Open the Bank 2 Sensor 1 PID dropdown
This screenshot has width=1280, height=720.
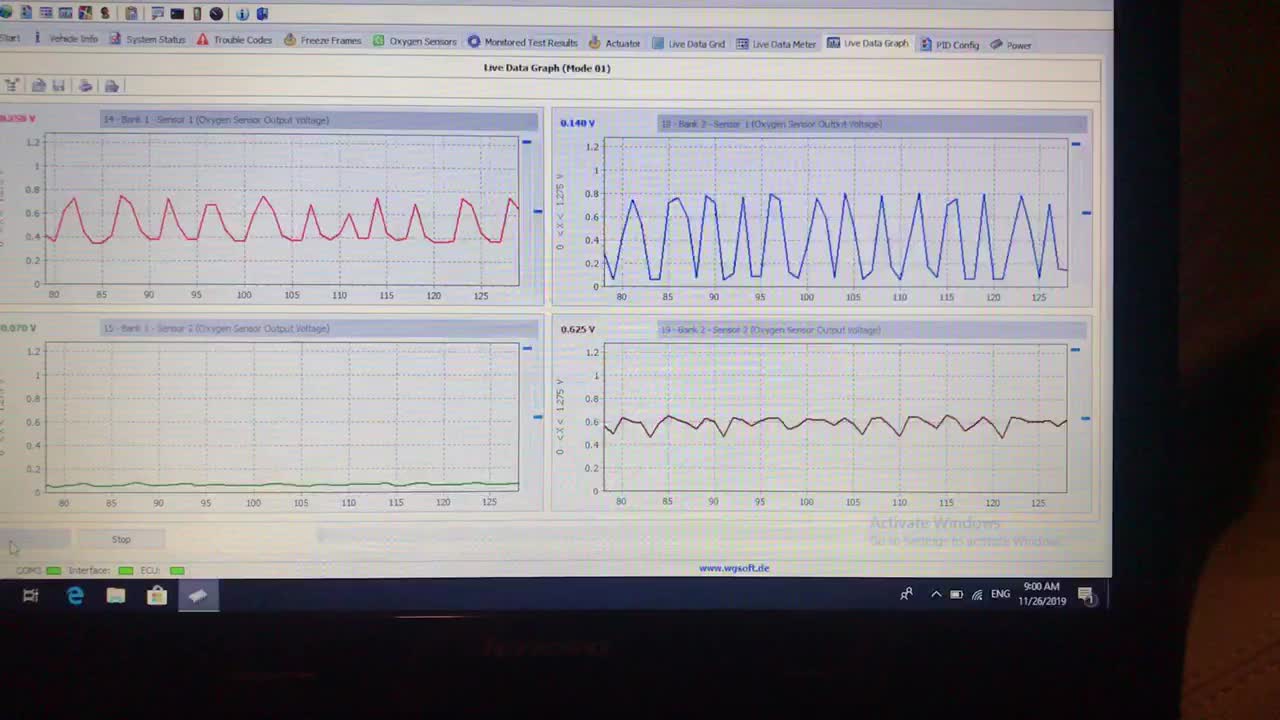(x=872, y=124)
